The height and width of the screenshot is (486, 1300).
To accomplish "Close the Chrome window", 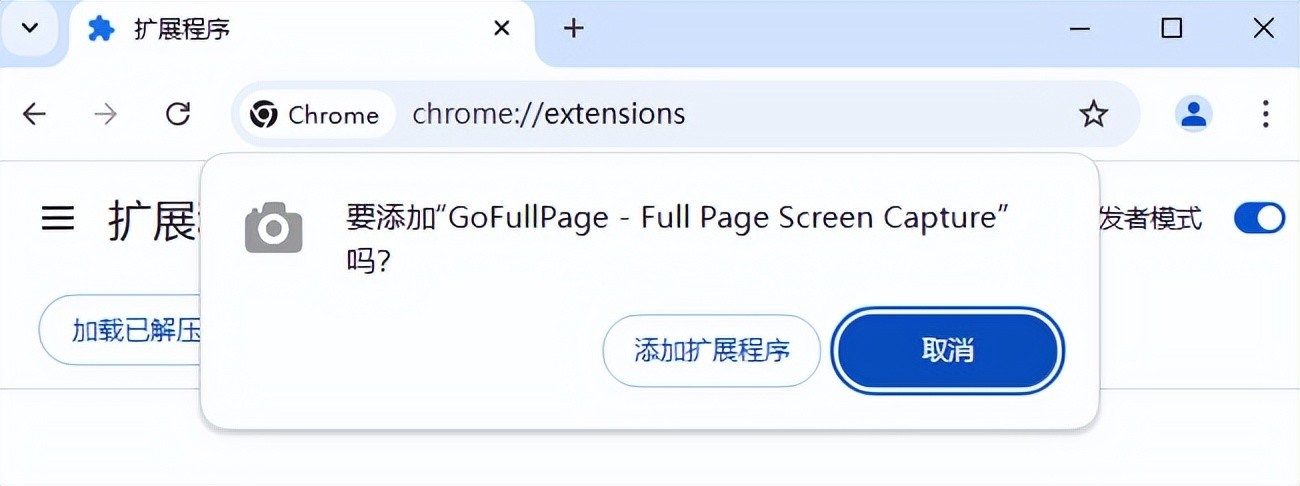I will (1264, 29).
